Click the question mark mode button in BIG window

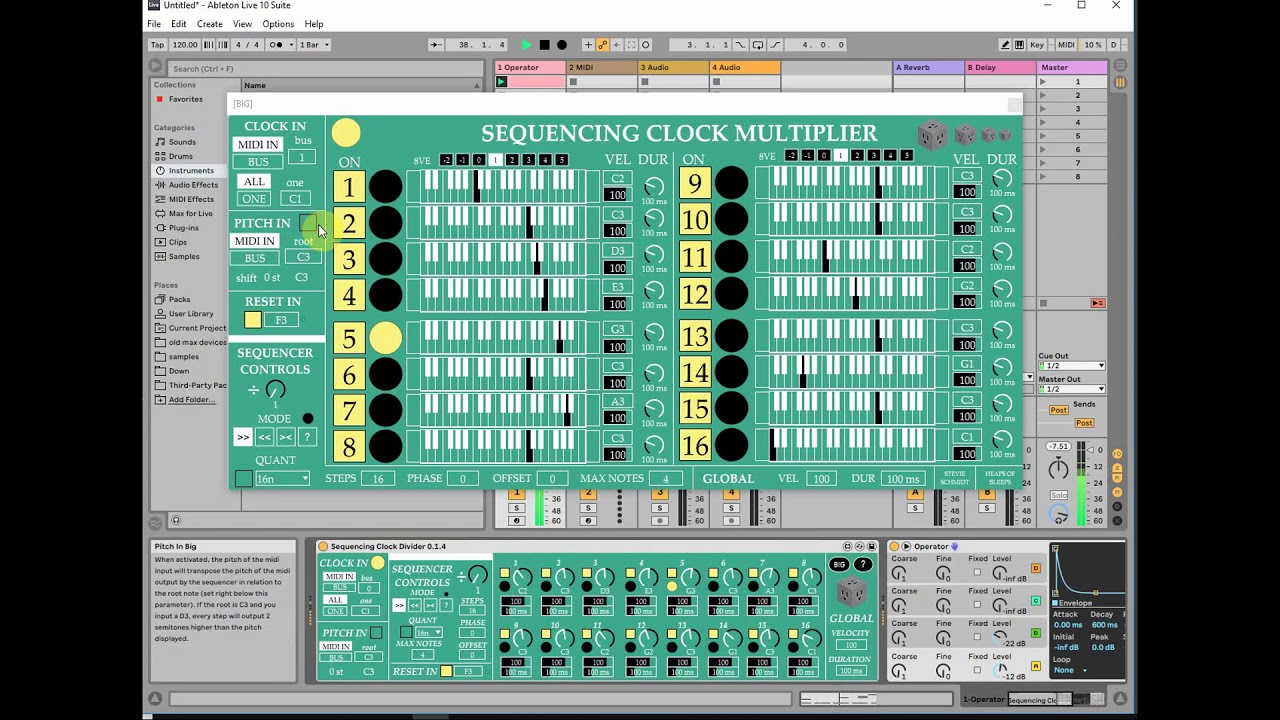(x=307, y=437)
